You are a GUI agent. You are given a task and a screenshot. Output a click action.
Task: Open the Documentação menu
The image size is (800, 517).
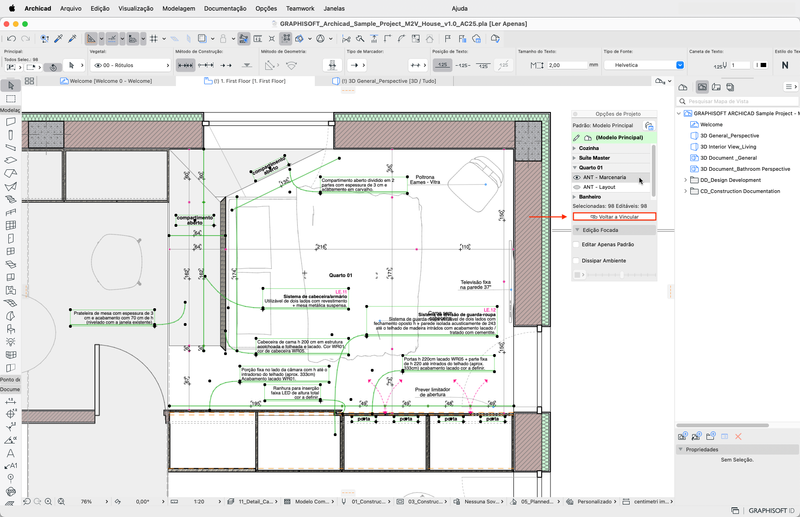click(x=224, y=7)
